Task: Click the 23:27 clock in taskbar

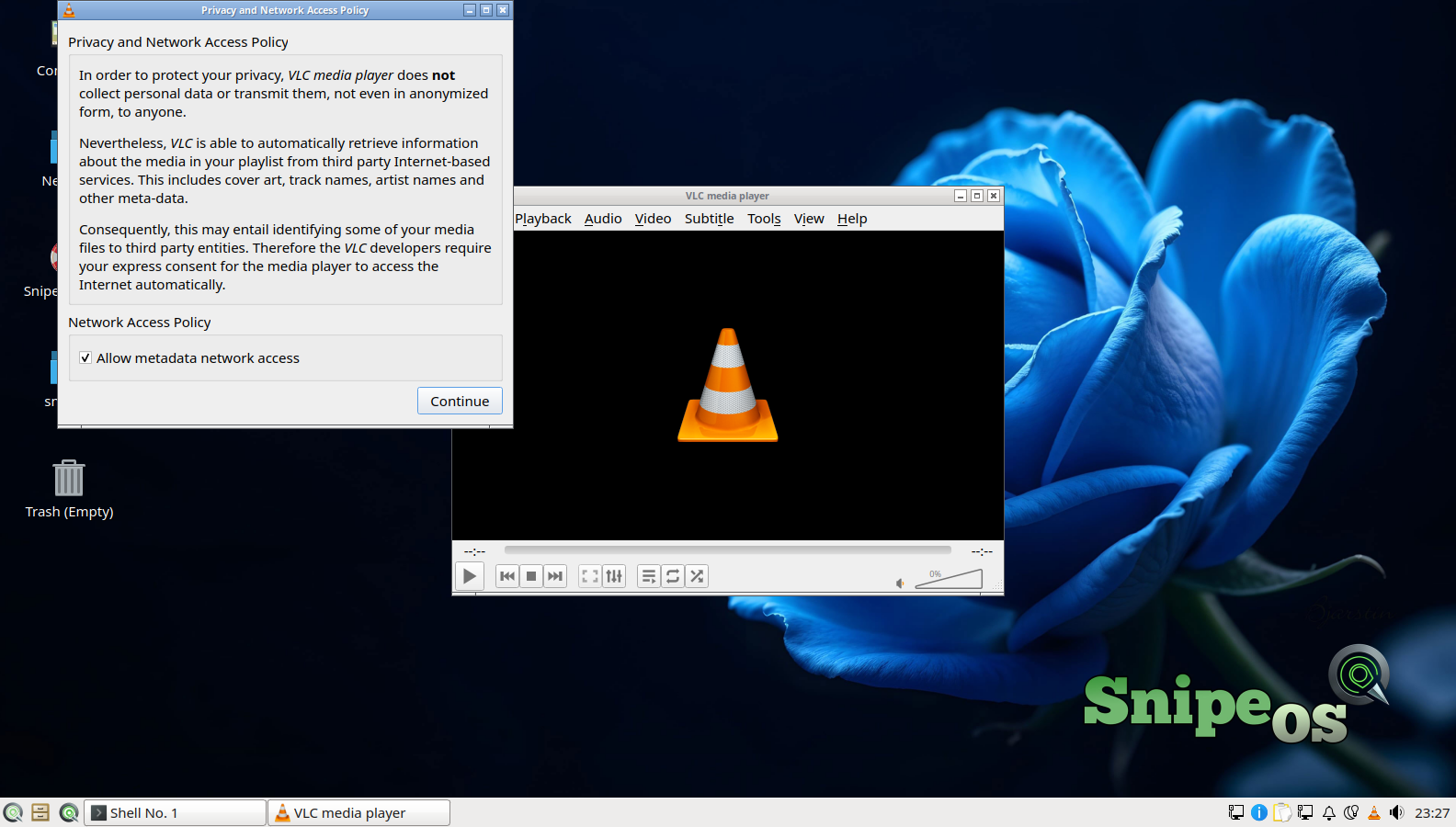Action: [x=1432, y=813]
